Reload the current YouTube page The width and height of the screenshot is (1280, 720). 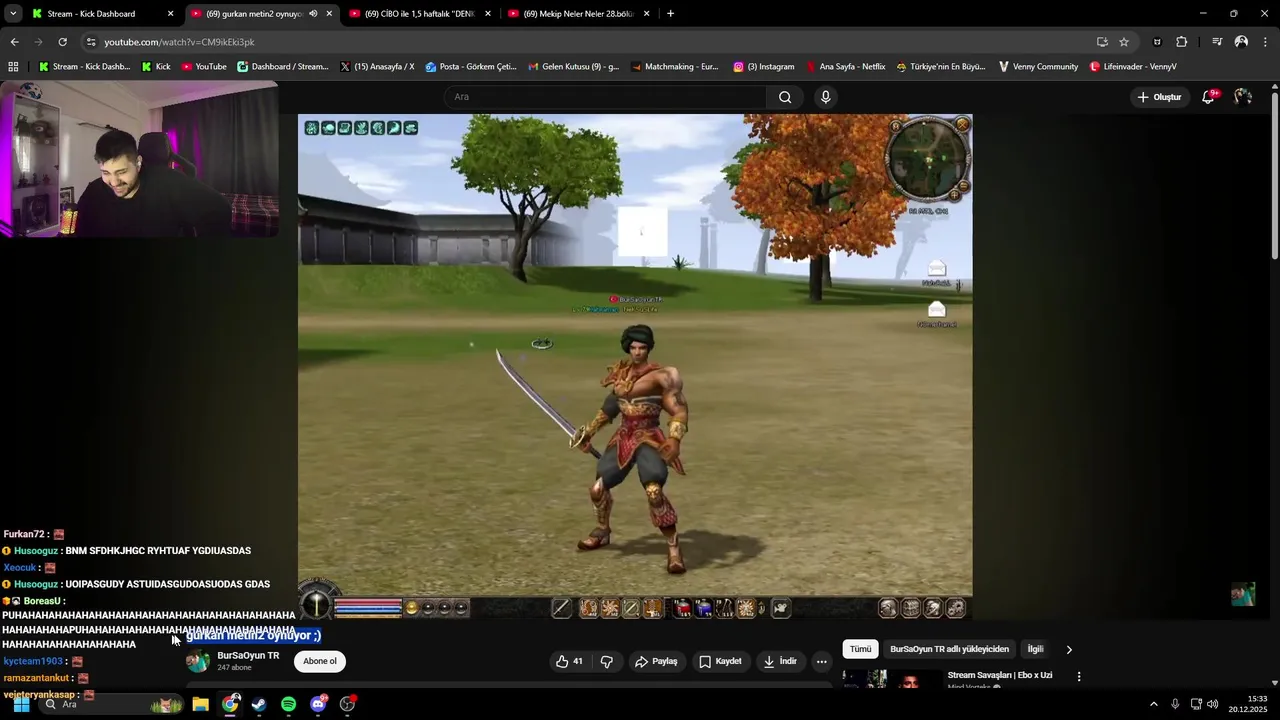tap(62, 42)
